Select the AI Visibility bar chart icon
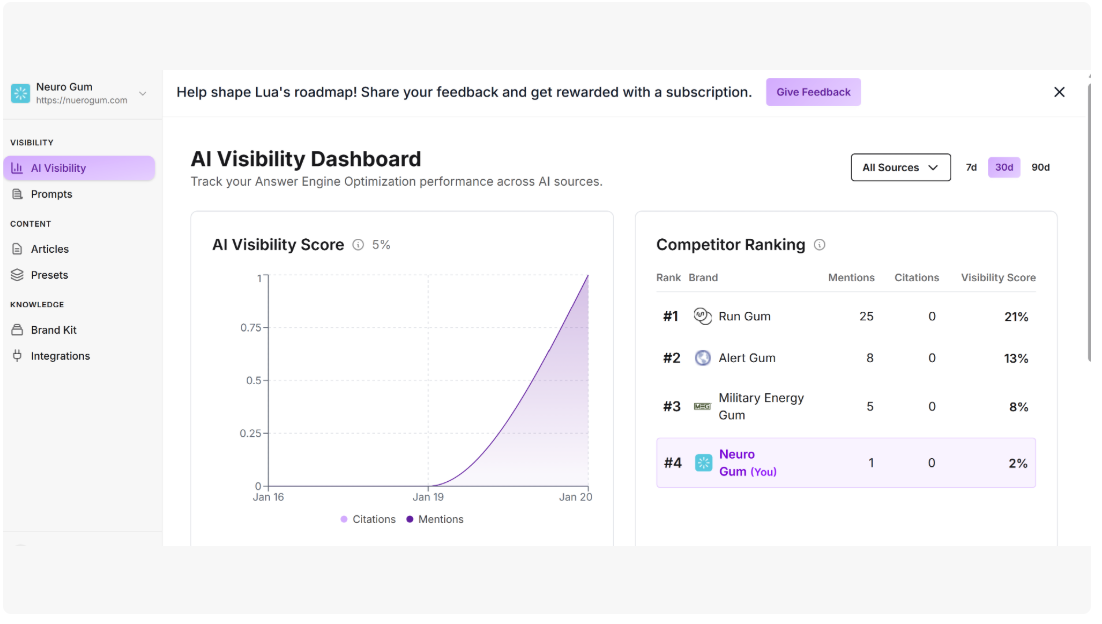 coord(19,167)
